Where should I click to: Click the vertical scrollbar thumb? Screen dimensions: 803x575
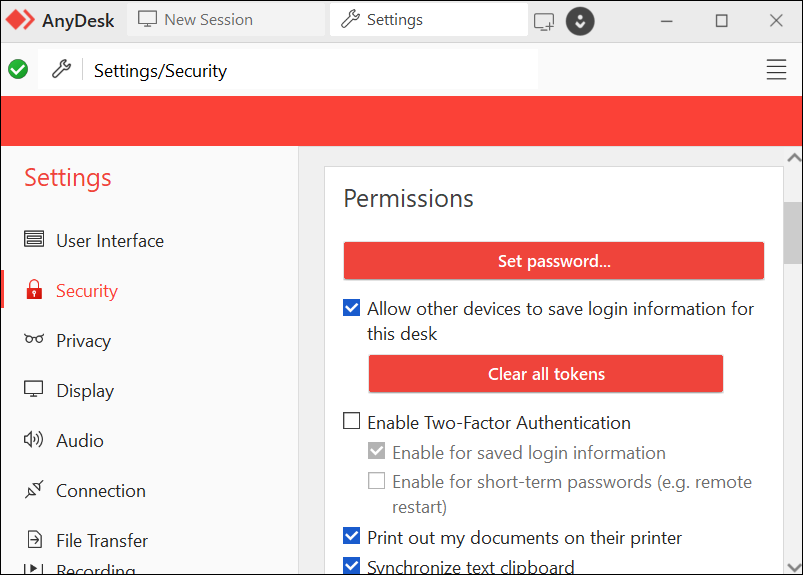coord(792,231)
